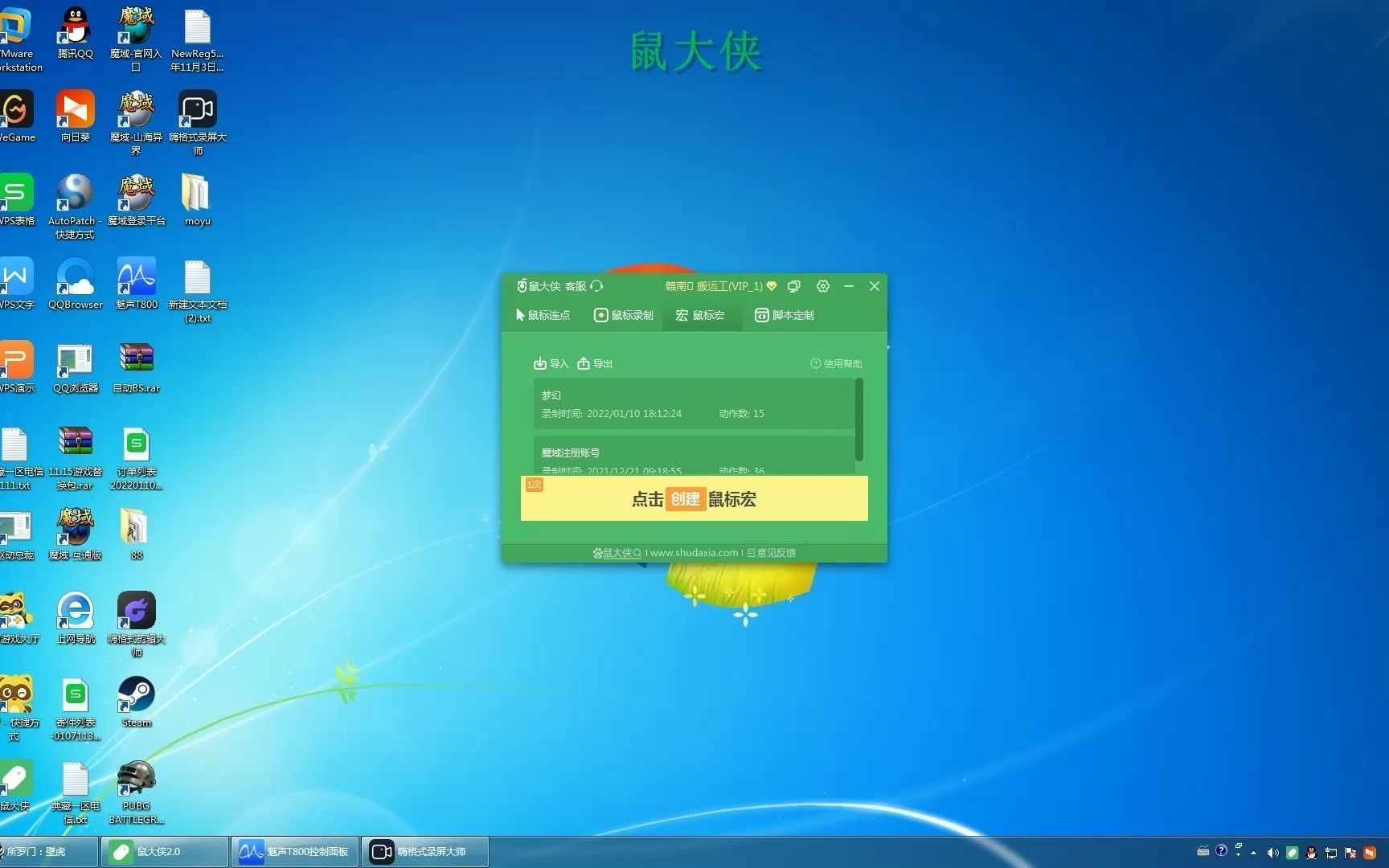Open the multi-screen monitor icon in title bar
The image size is (1389, 868).
pos(794,286)
